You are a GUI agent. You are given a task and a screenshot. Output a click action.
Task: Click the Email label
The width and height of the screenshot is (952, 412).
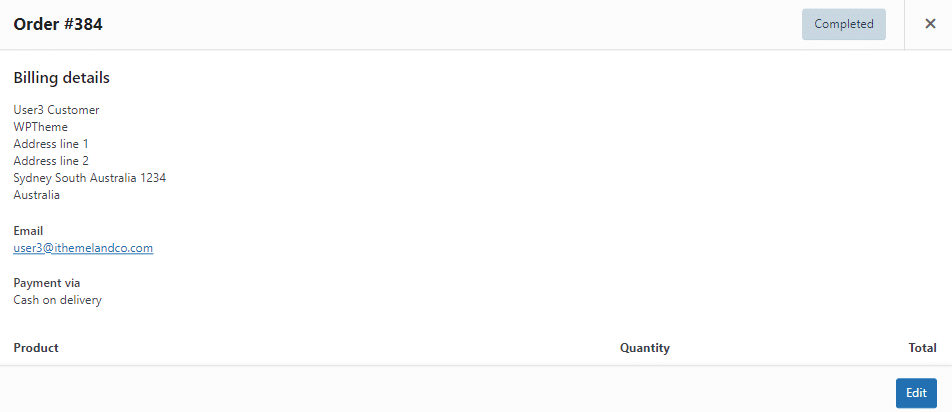click(28, 231)
